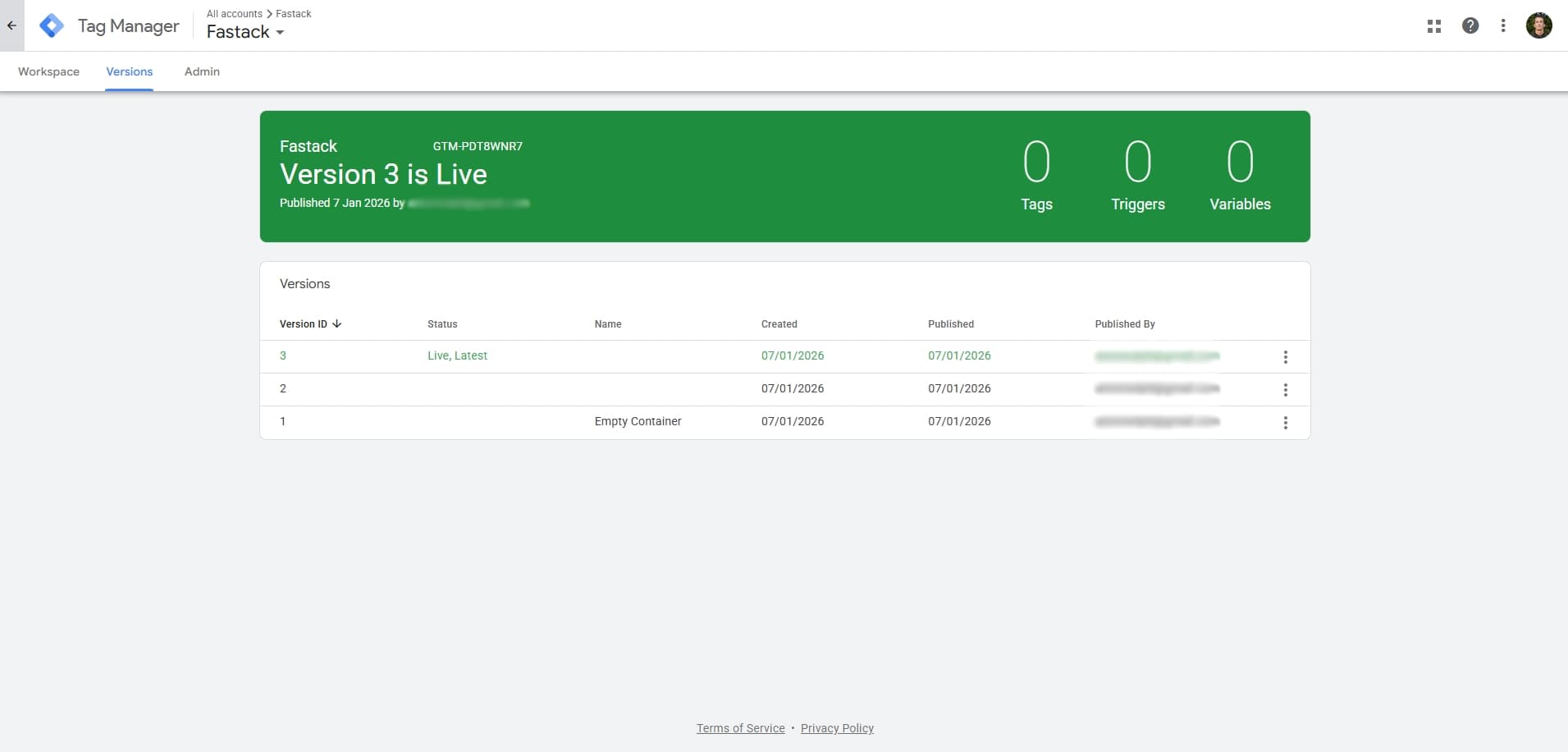Image resolution: width=1568 pixels, height=752 pixels.
Task: Open version 1 in the table
Action: click(x=283, y=421)
